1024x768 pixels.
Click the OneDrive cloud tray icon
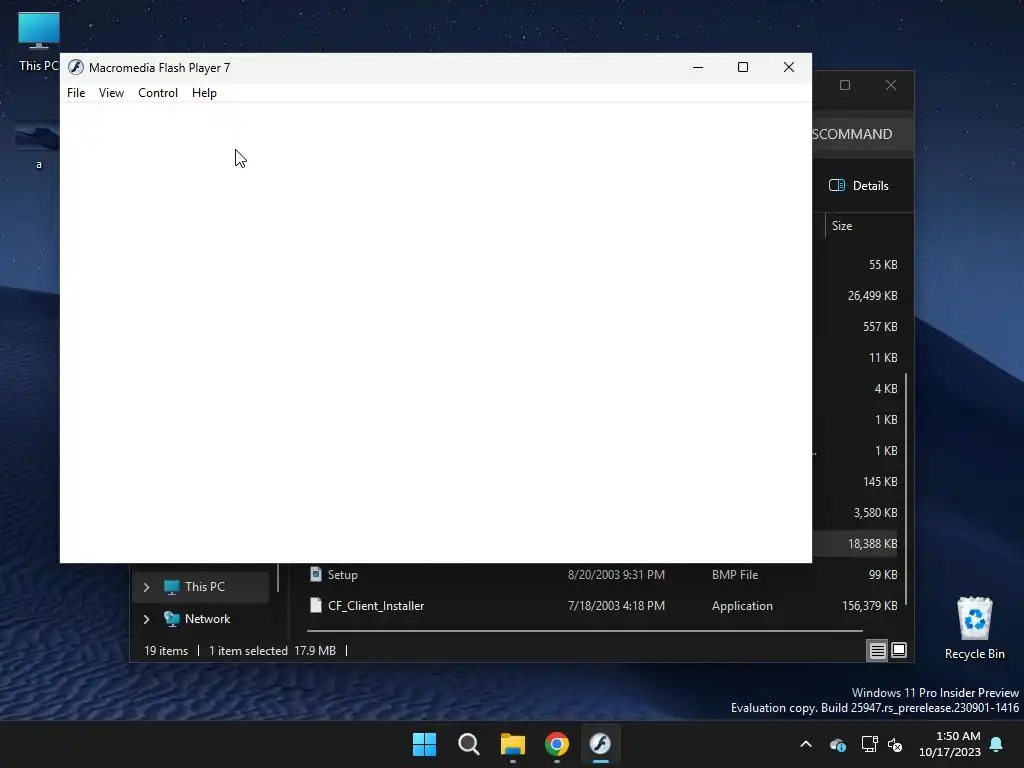(x=837, y=744)
